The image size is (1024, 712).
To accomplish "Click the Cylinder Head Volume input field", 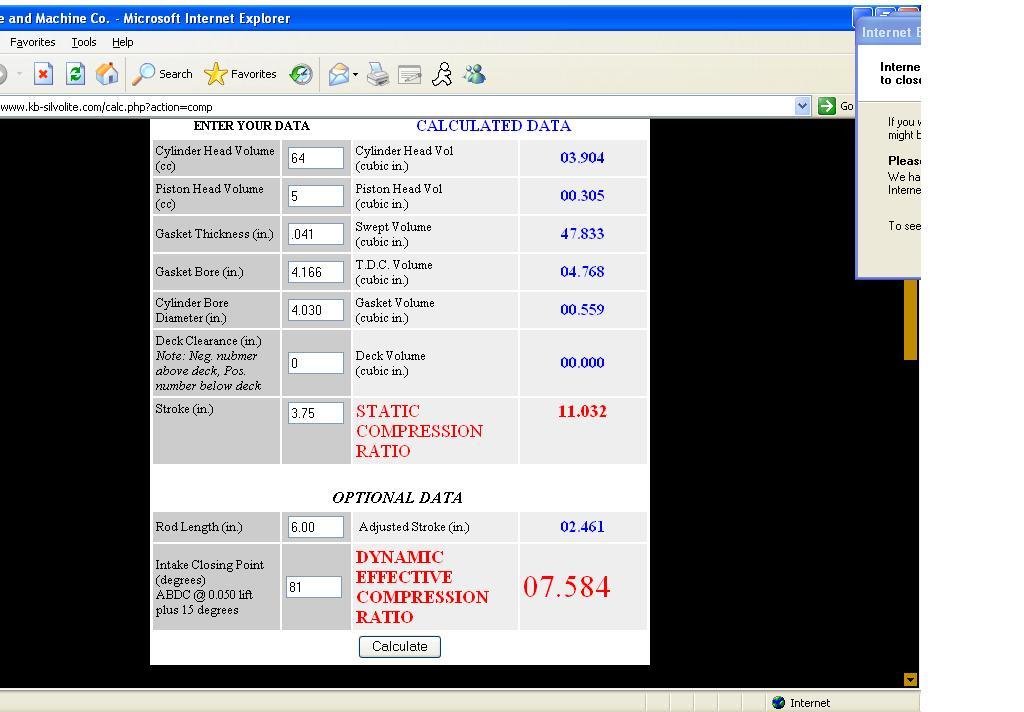I will click(315, 158).
